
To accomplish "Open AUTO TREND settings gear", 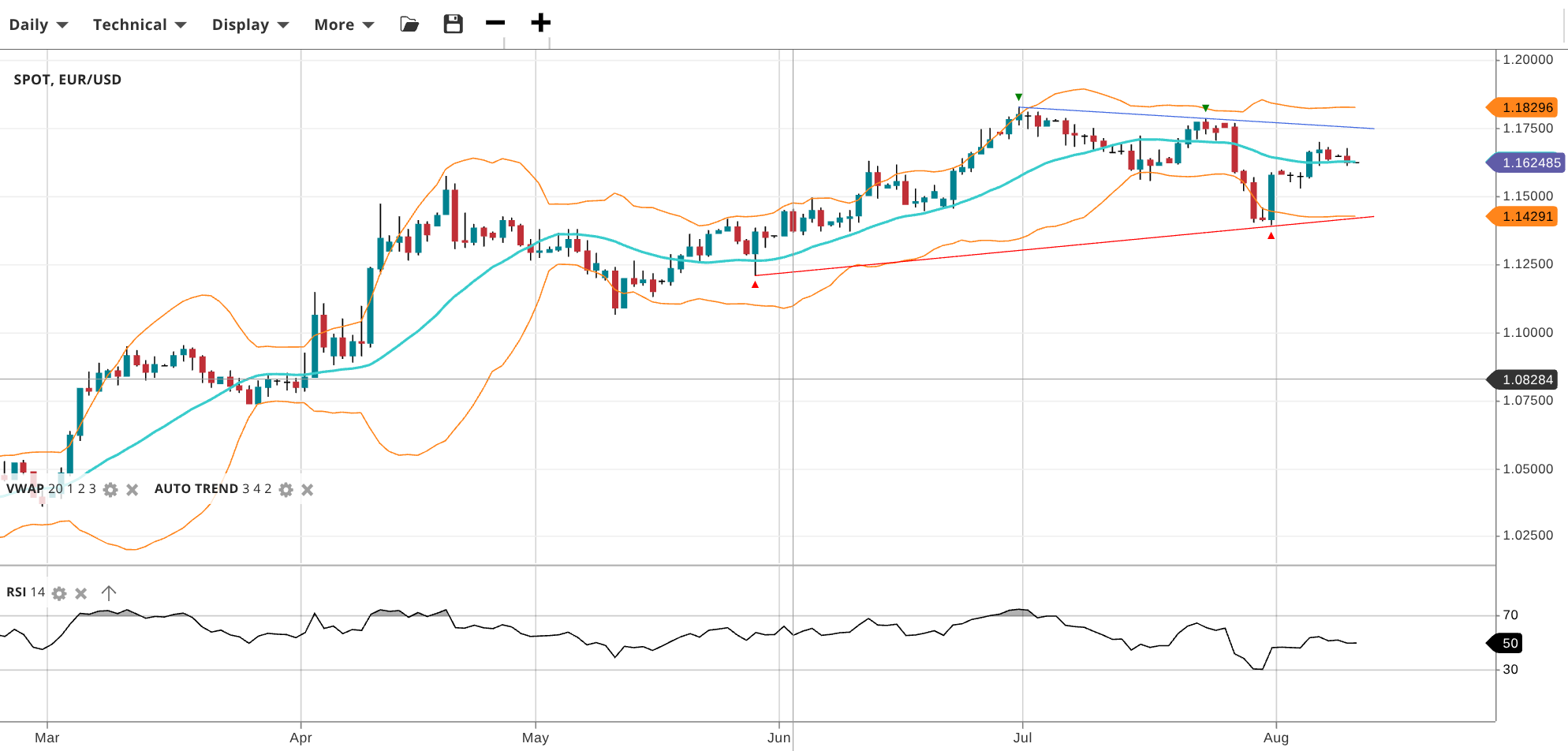I will pos(286,490).
